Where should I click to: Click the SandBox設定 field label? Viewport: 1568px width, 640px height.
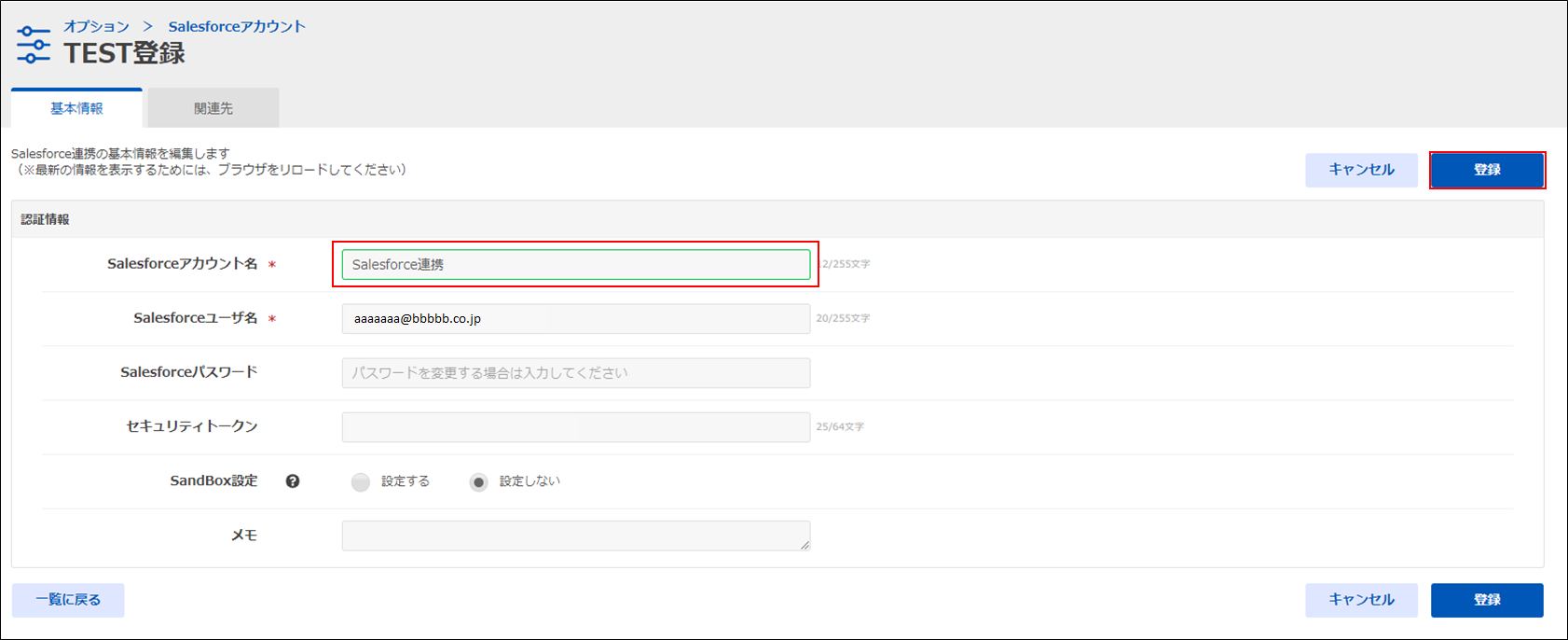click(x=213, y=481)
